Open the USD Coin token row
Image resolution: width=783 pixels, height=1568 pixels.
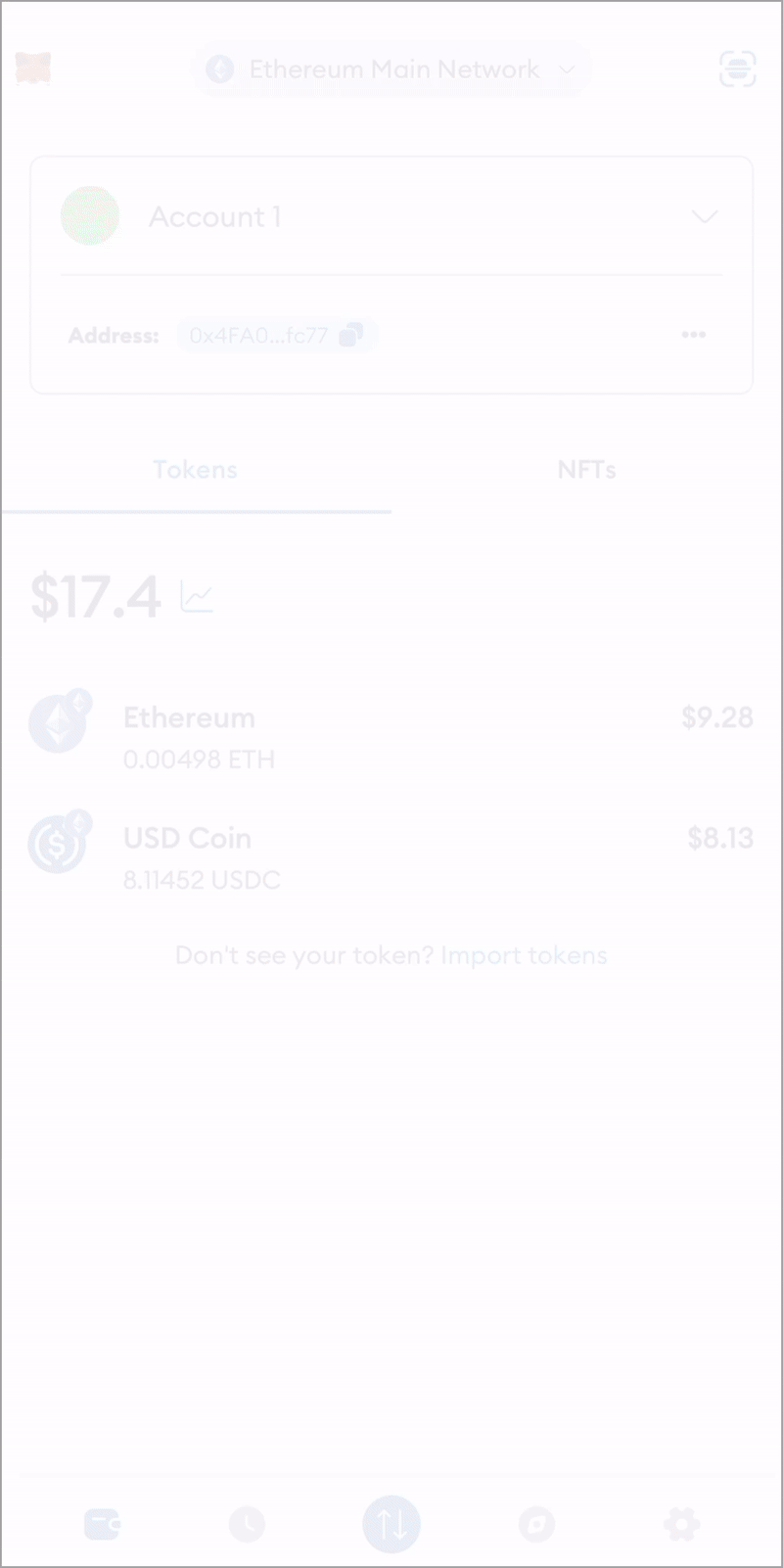(391, 857)
